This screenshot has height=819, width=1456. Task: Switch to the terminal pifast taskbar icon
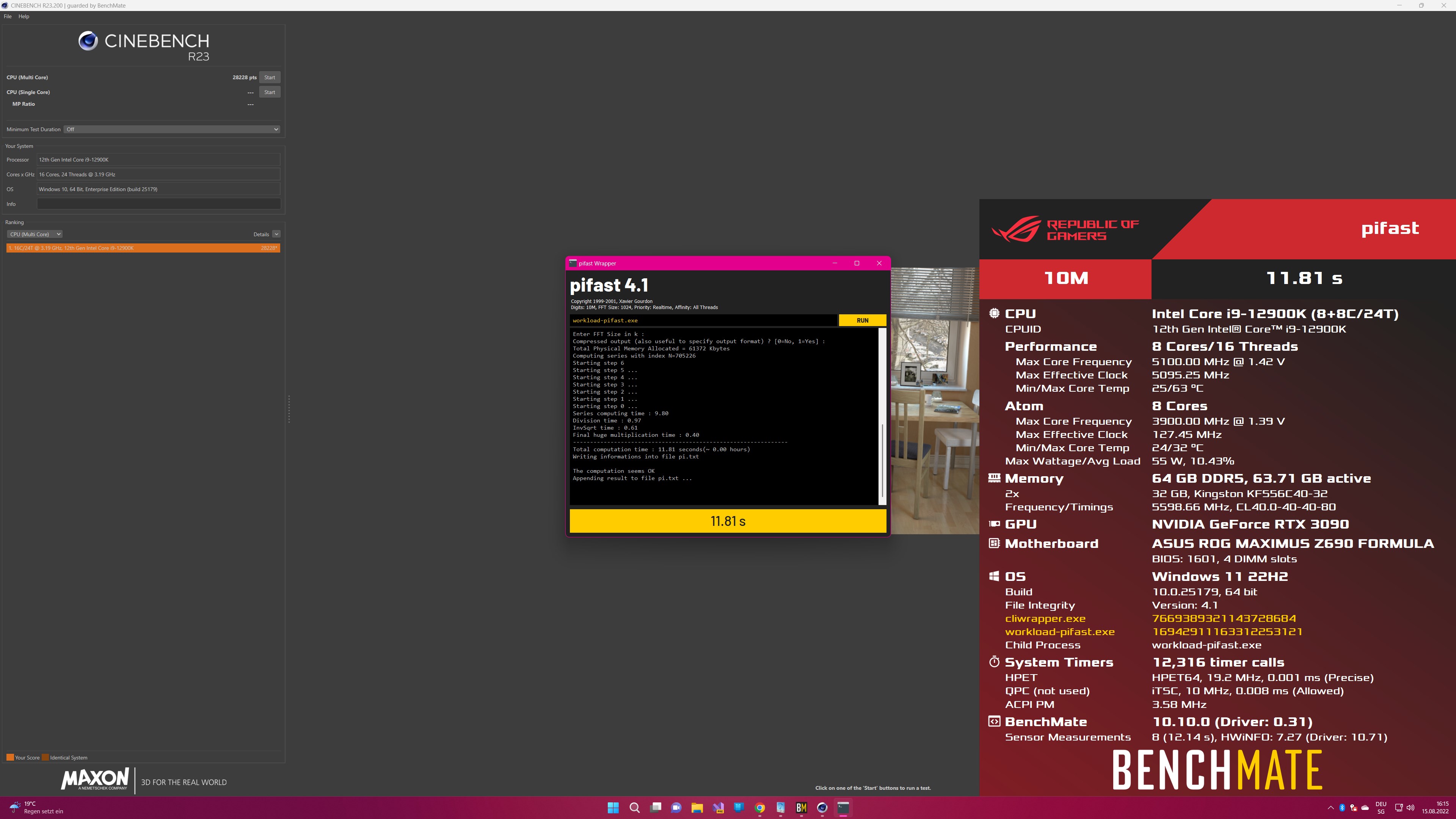coord(843,808)
